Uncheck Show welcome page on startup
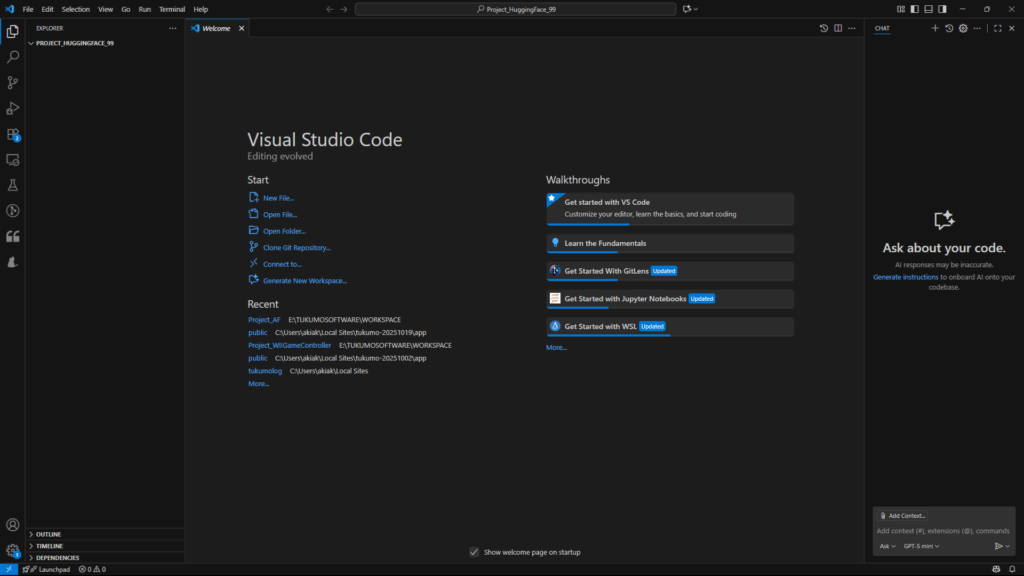This screenshot has width=1024, height=576. click(x=474, y=551)
